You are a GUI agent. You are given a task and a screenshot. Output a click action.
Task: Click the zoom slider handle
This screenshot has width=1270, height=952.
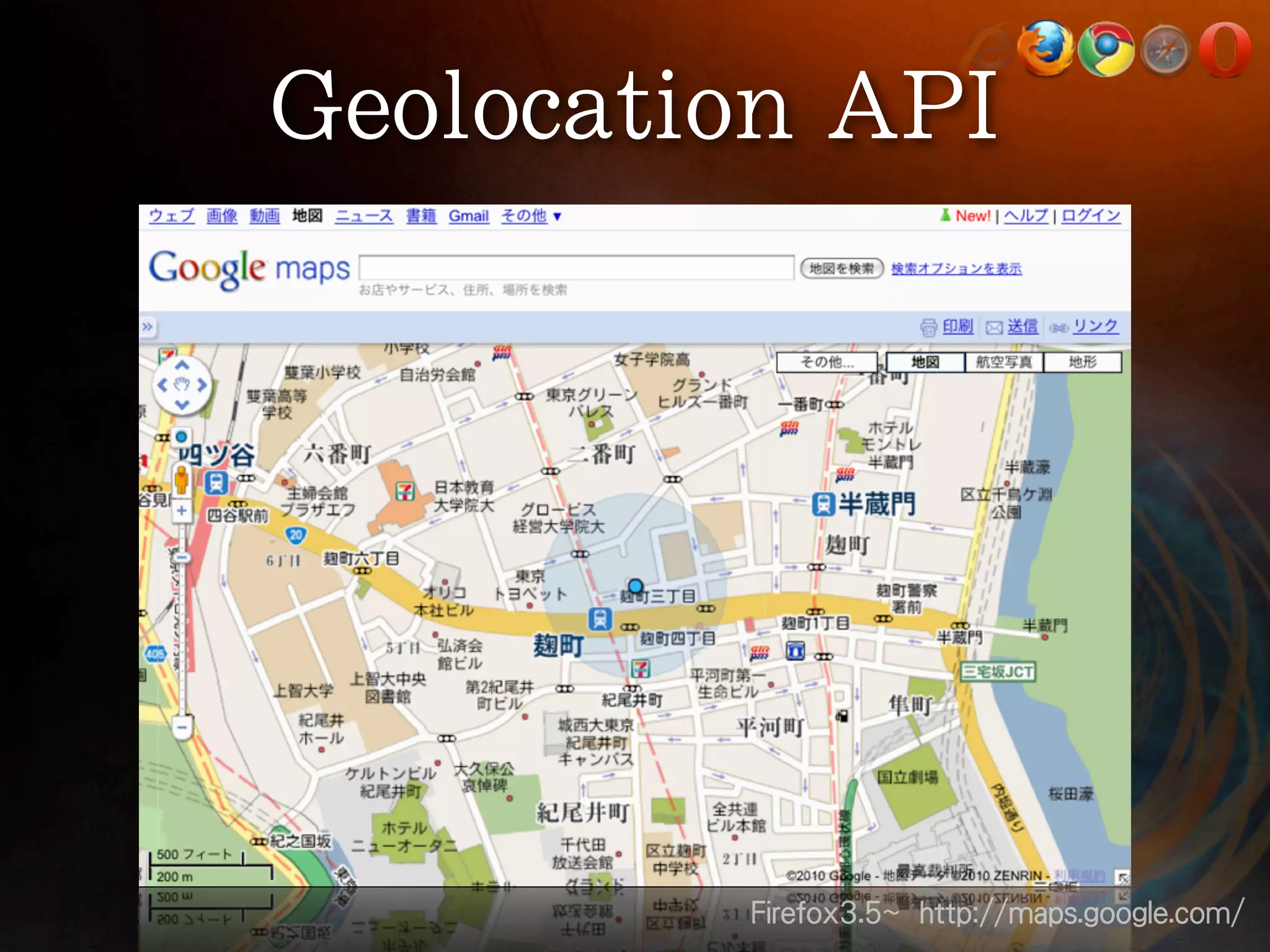tap(181, 558)
